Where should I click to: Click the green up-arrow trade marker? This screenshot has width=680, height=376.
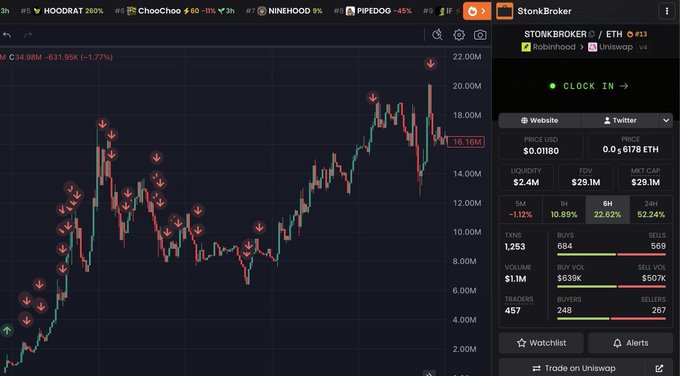7,331
